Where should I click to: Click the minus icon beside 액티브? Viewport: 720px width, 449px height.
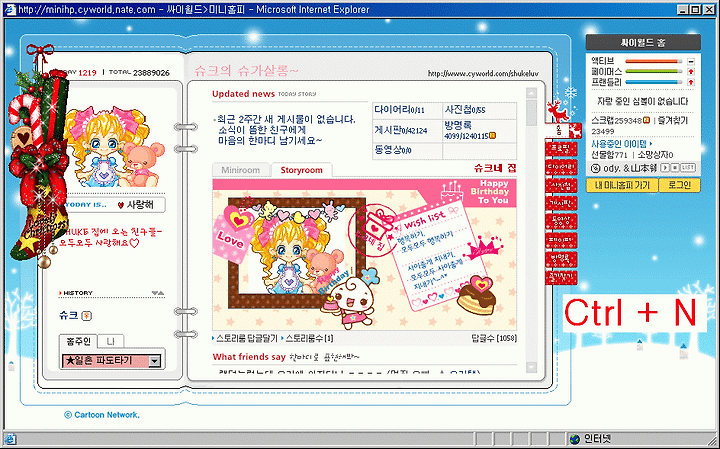pos(691,61)
